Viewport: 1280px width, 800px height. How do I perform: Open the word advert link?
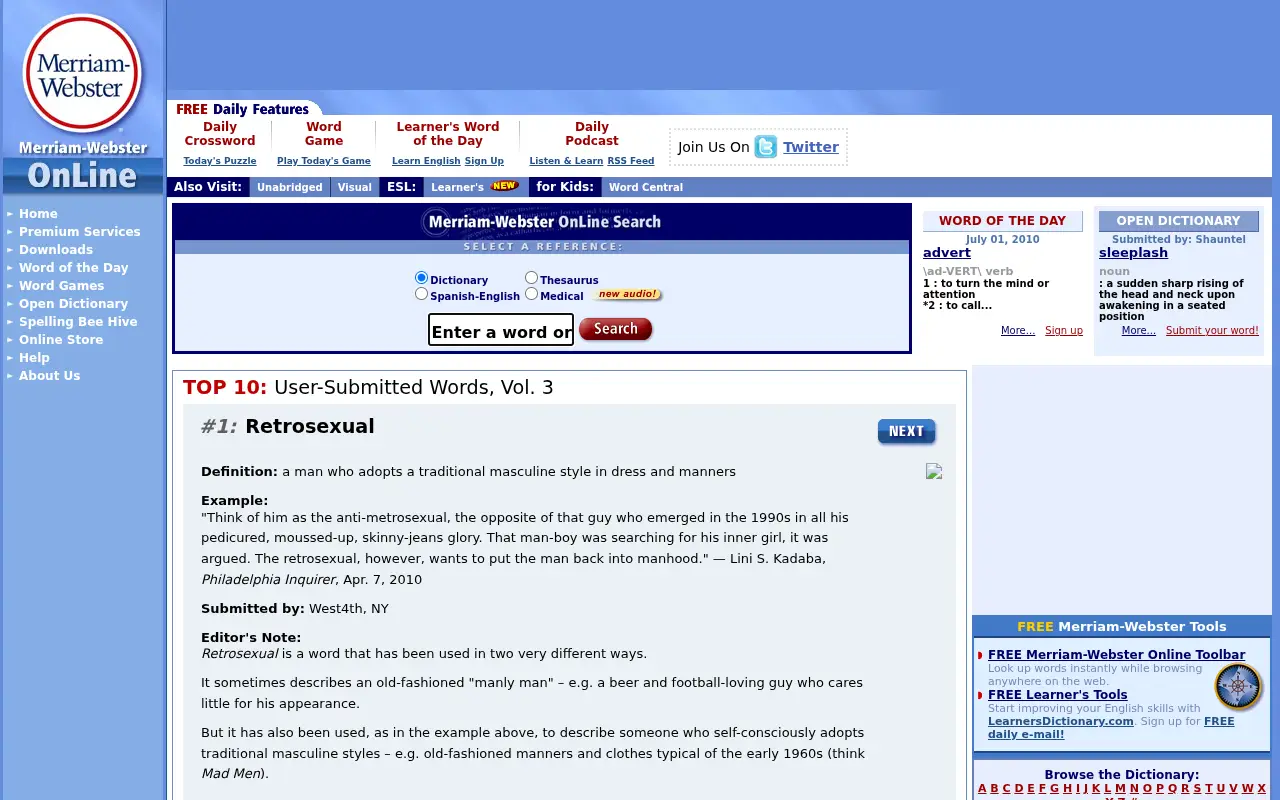pos(947,253)
